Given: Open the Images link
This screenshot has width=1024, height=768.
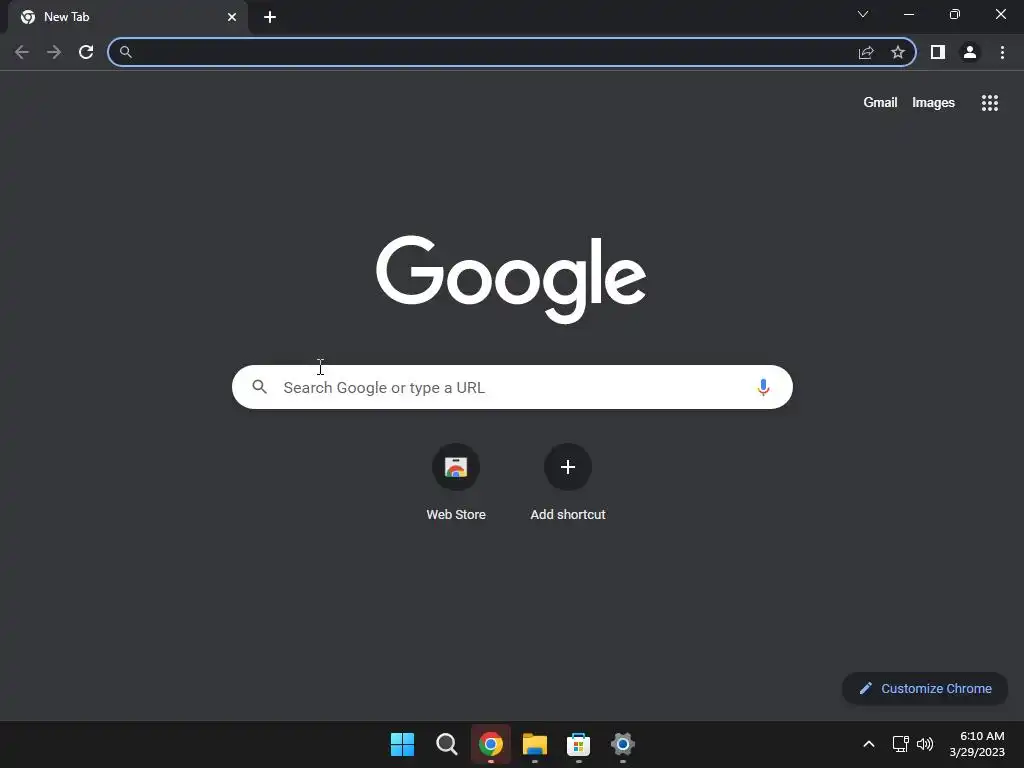Looking at the screenshot, I should click(933, 103).
